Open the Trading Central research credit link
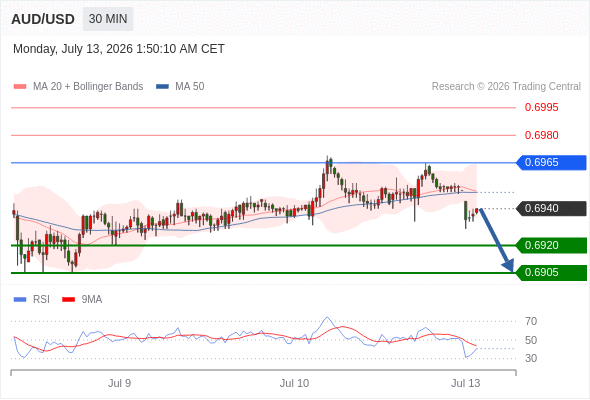This screenshot has height=400, width=590. 506,87
